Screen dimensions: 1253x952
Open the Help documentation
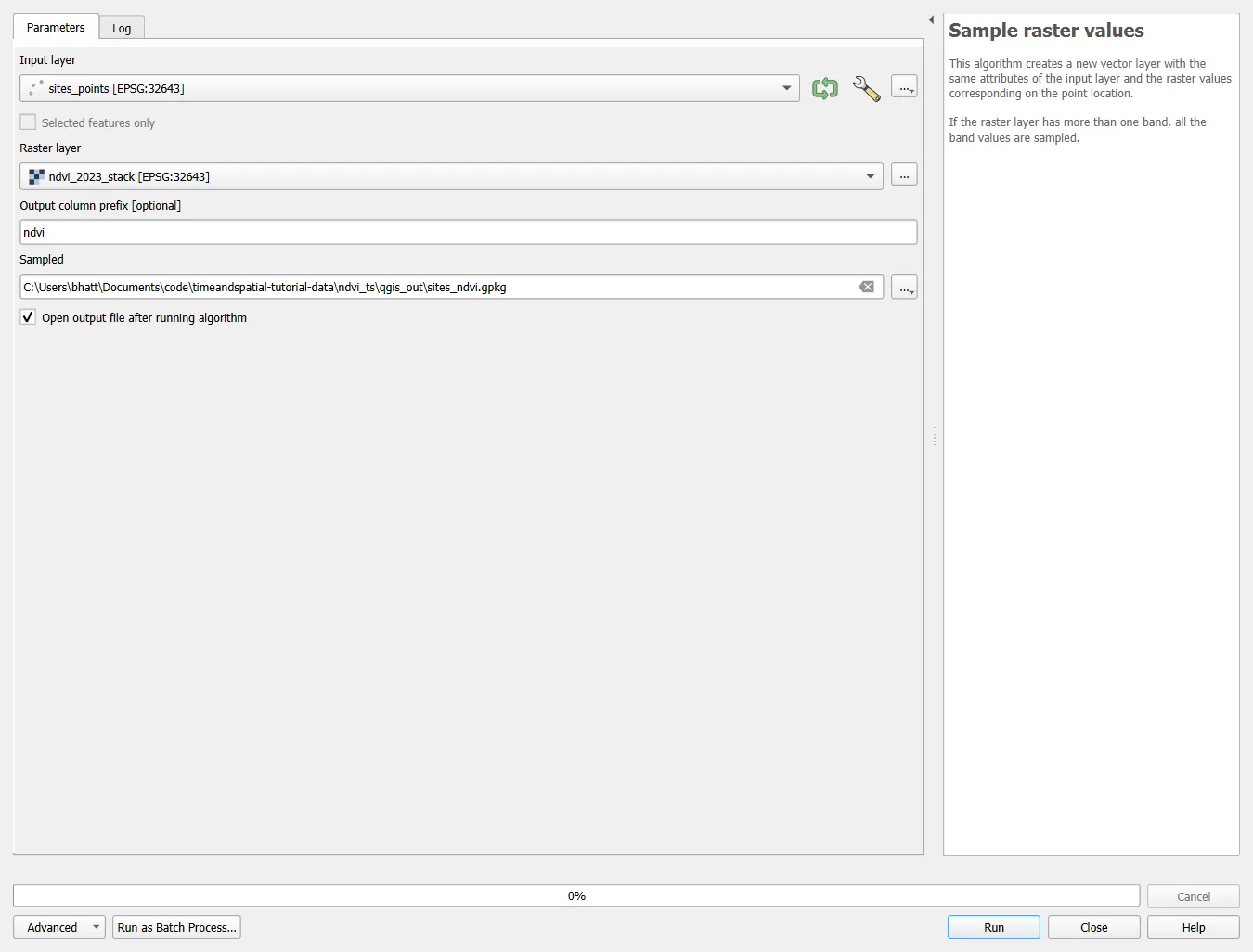1194,927
